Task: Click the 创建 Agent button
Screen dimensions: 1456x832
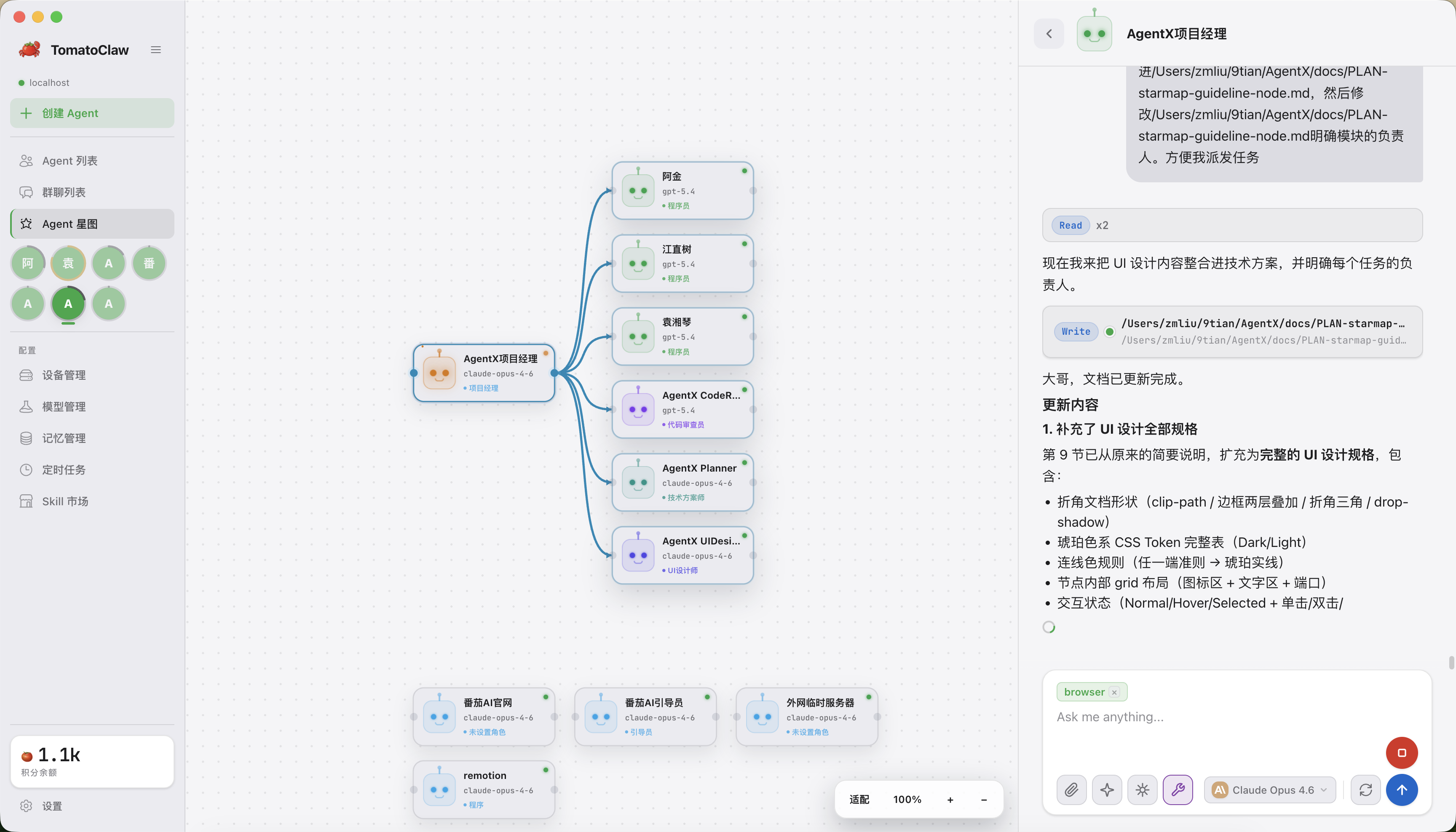Action: (92, 113)
